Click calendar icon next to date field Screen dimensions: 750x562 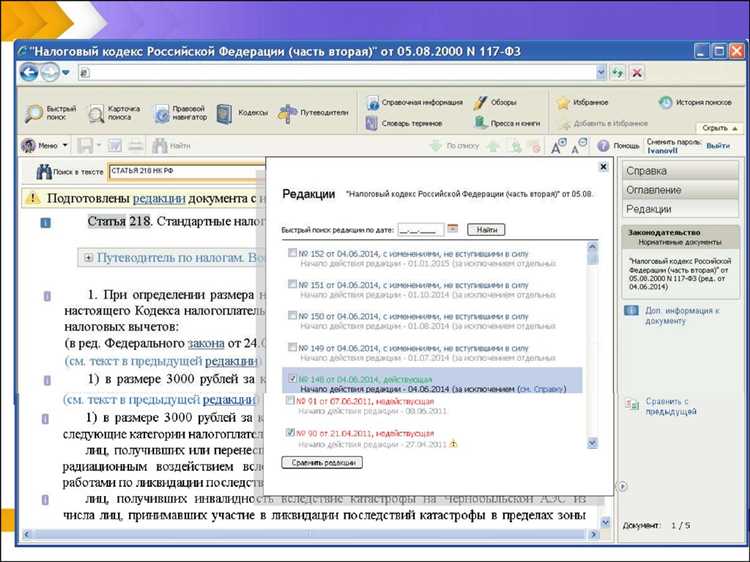click(452, 229)
